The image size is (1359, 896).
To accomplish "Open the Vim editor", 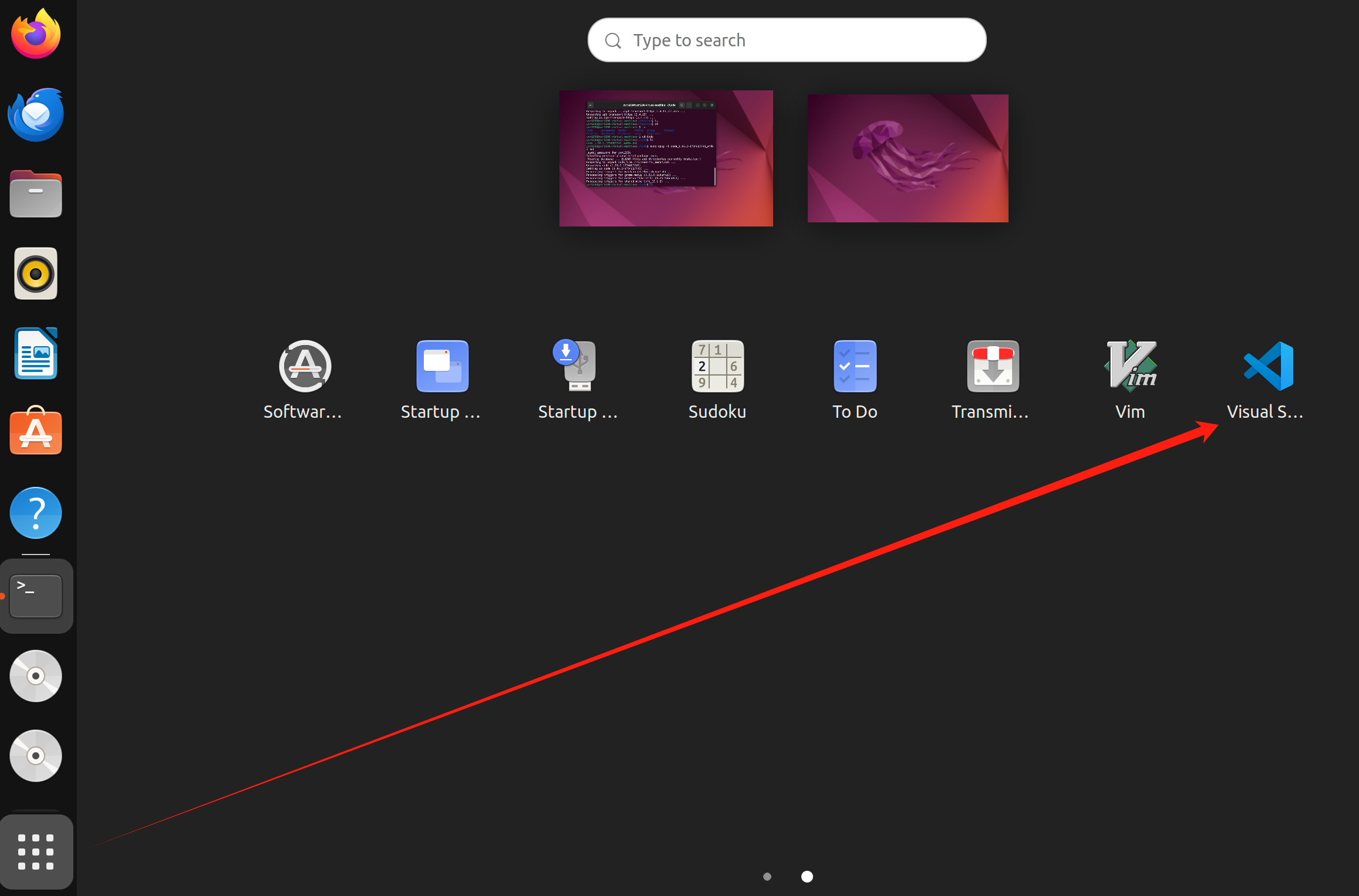I will pos(1130,367).
